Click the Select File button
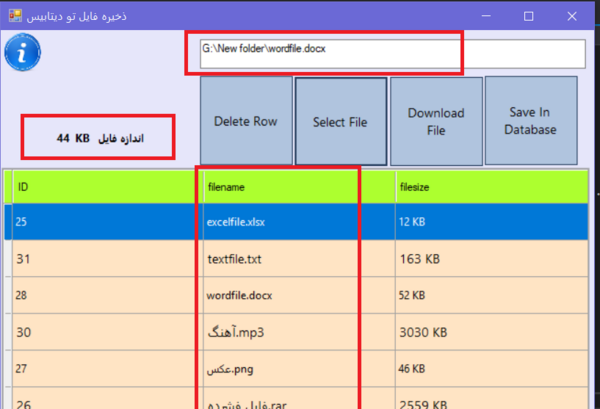This screenshot has width=600, height=409. coord(341,122)
